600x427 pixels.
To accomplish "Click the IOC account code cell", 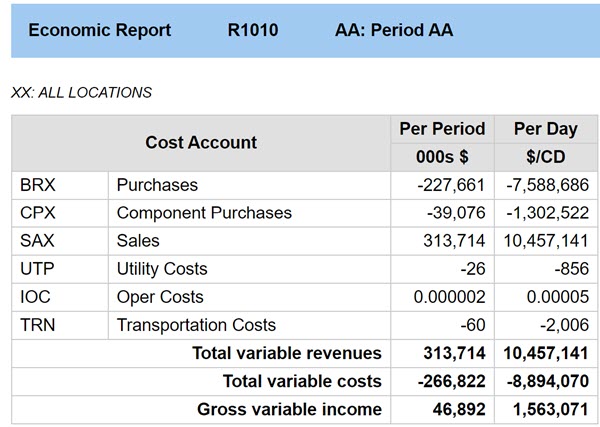I will point(35,297).
